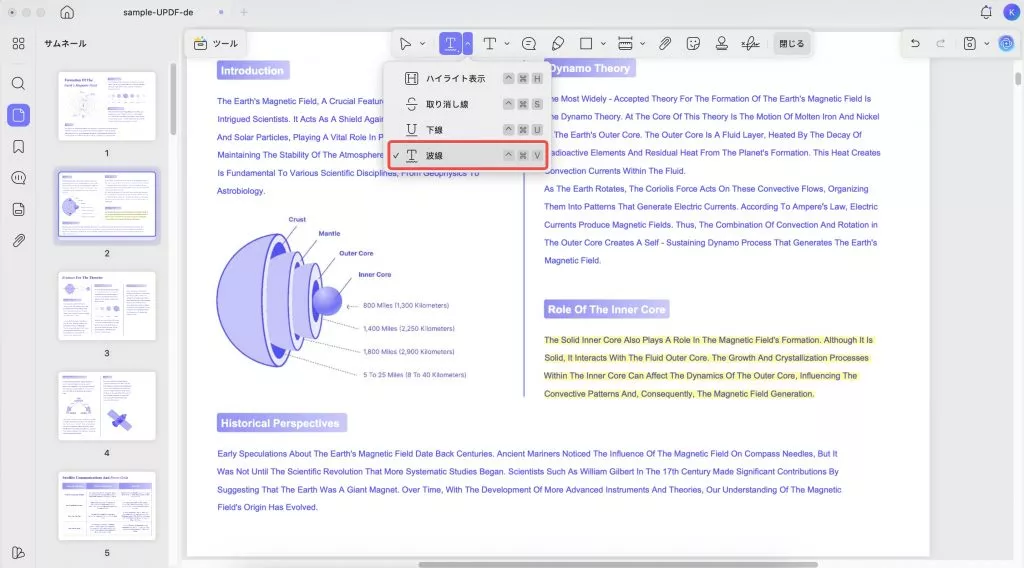This screenshot has height=568, width=1024.
Task: Open the stamp tool
Action: pyautogui.click(x=722, y=44)
